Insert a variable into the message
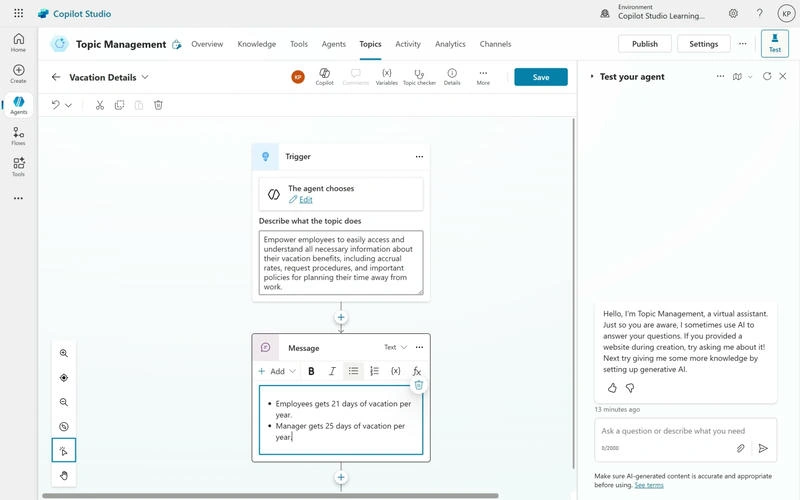800x500 pixels. coord(395,371)
